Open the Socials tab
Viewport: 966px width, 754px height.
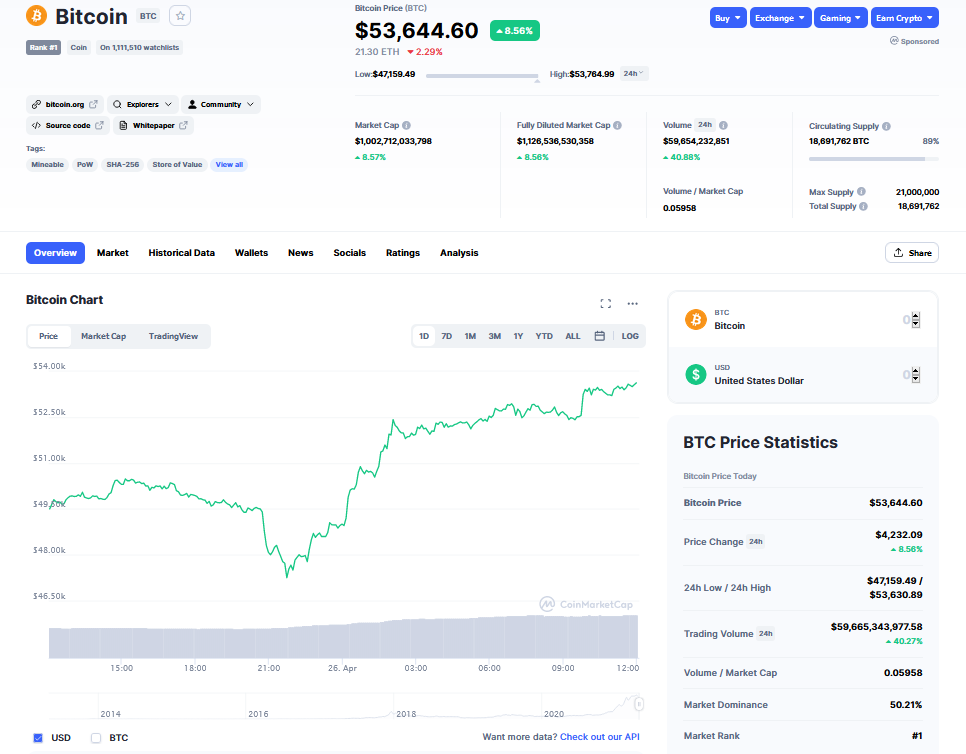tap(349, 253)
